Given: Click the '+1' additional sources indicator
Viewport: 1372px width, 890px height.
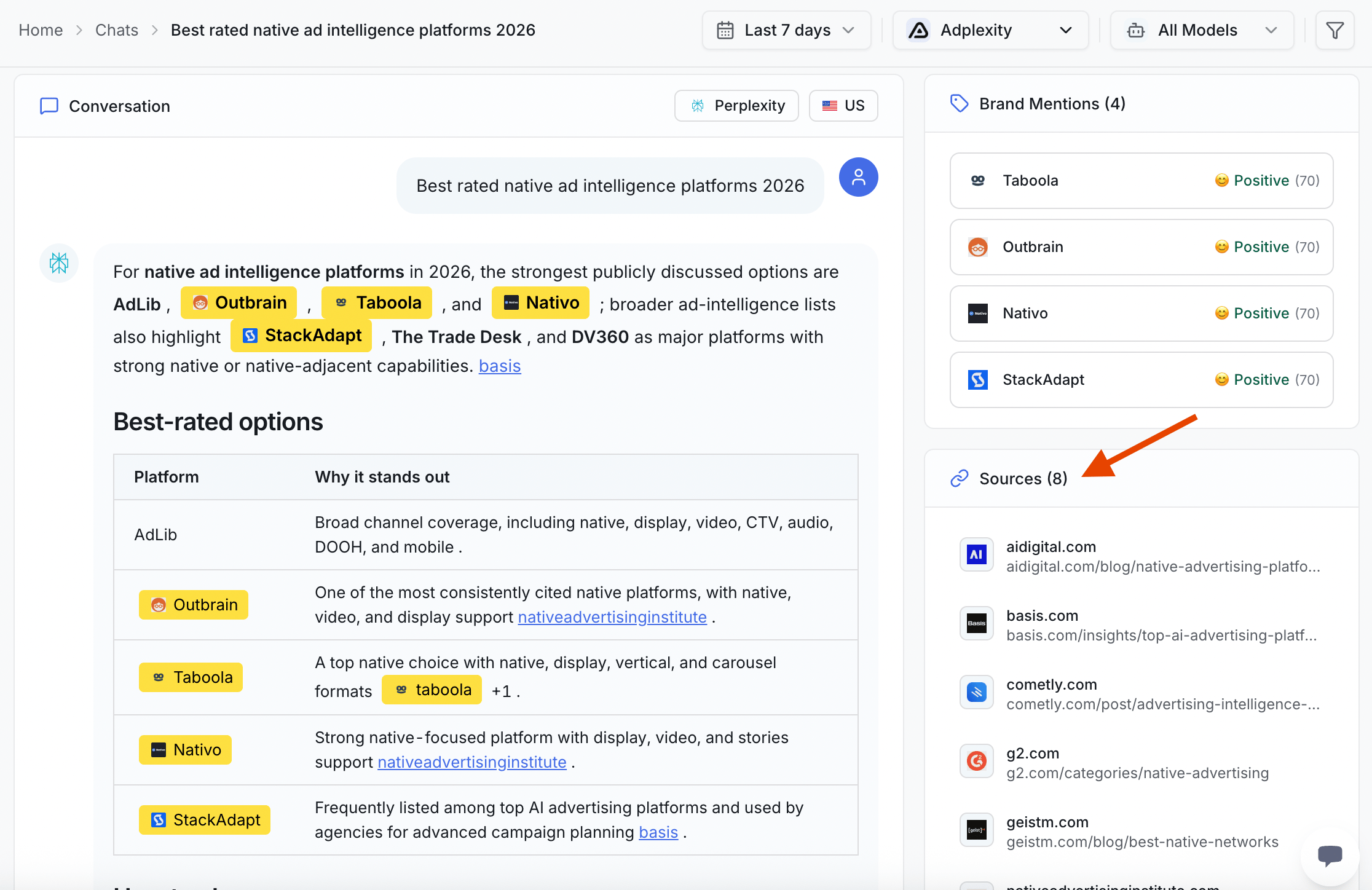Looking at the screenshot, I should click(502, 691).
